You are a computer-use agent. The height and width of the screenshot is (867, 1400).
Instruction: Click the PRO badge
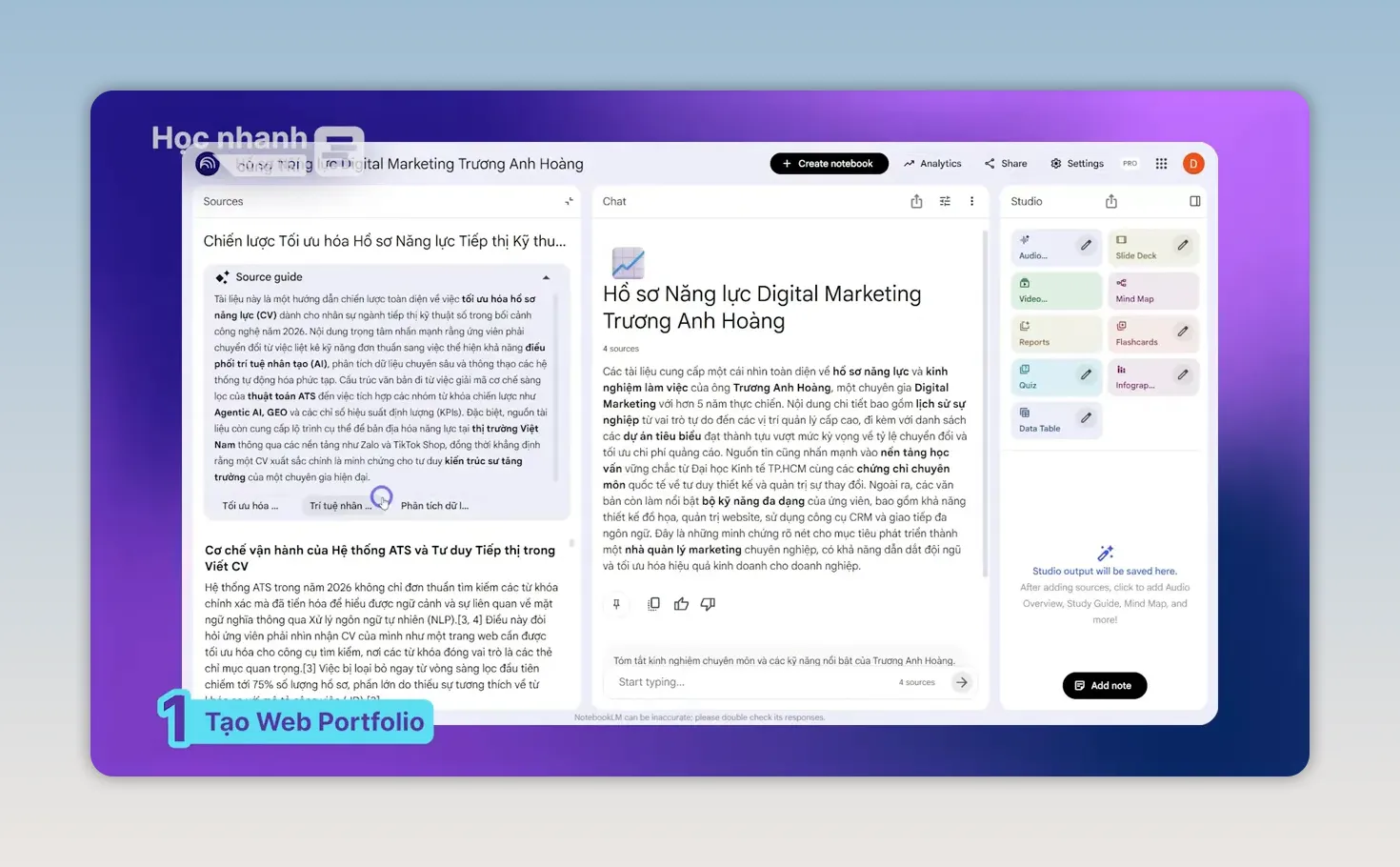(1130, 164)
